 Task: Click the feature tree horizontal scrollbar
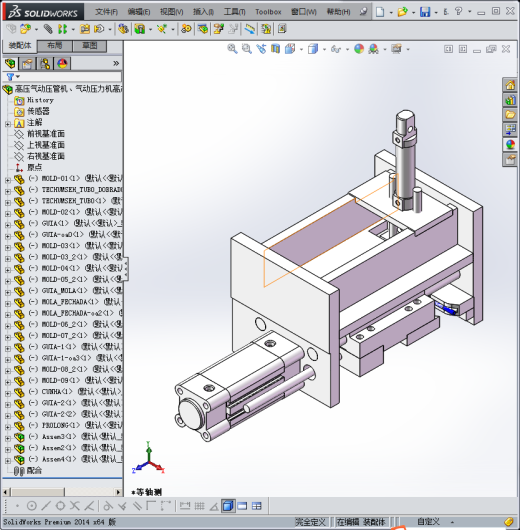click(x=62, y=492)
